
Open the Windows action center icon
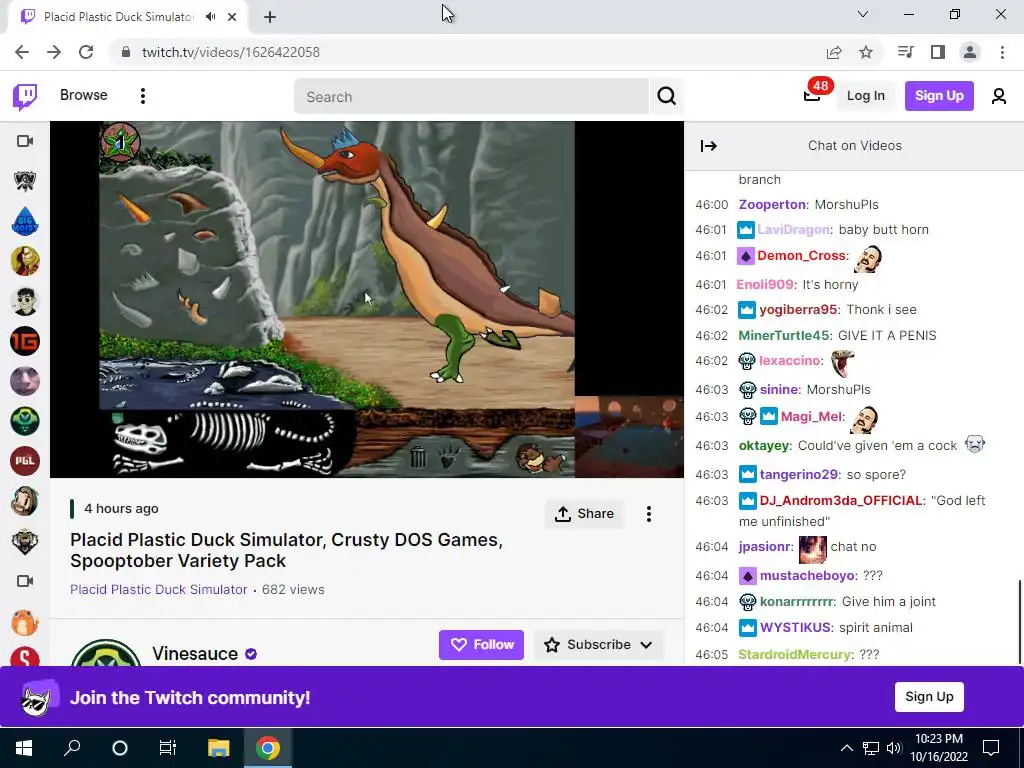point(991,747)
